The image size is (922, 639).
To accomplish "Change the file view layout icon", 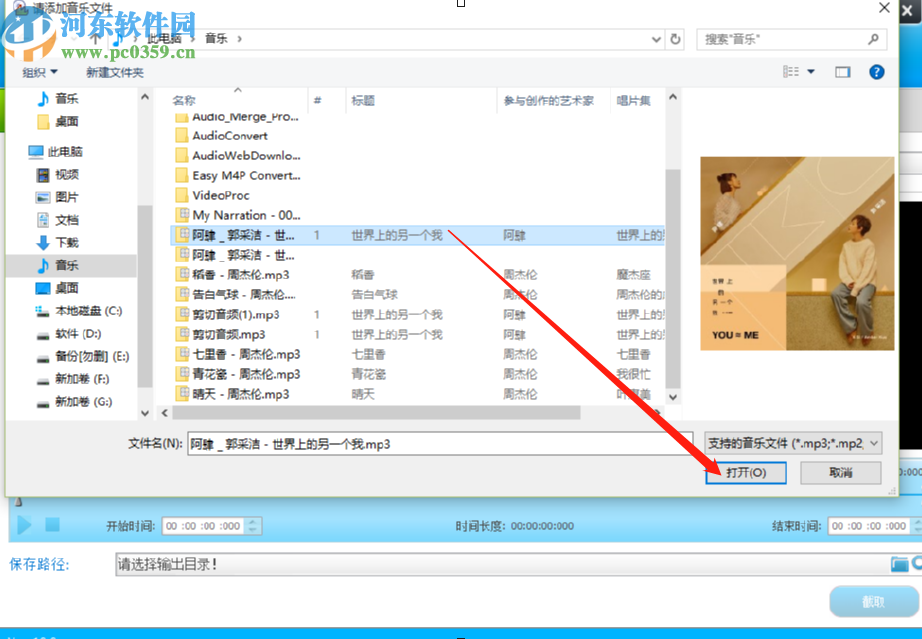I will click(791, 72).
